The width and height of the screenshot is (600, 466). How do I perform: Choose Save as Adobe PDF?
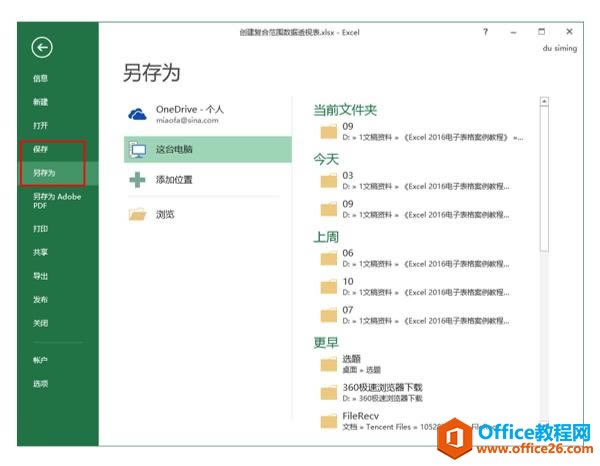pos(57,201)
